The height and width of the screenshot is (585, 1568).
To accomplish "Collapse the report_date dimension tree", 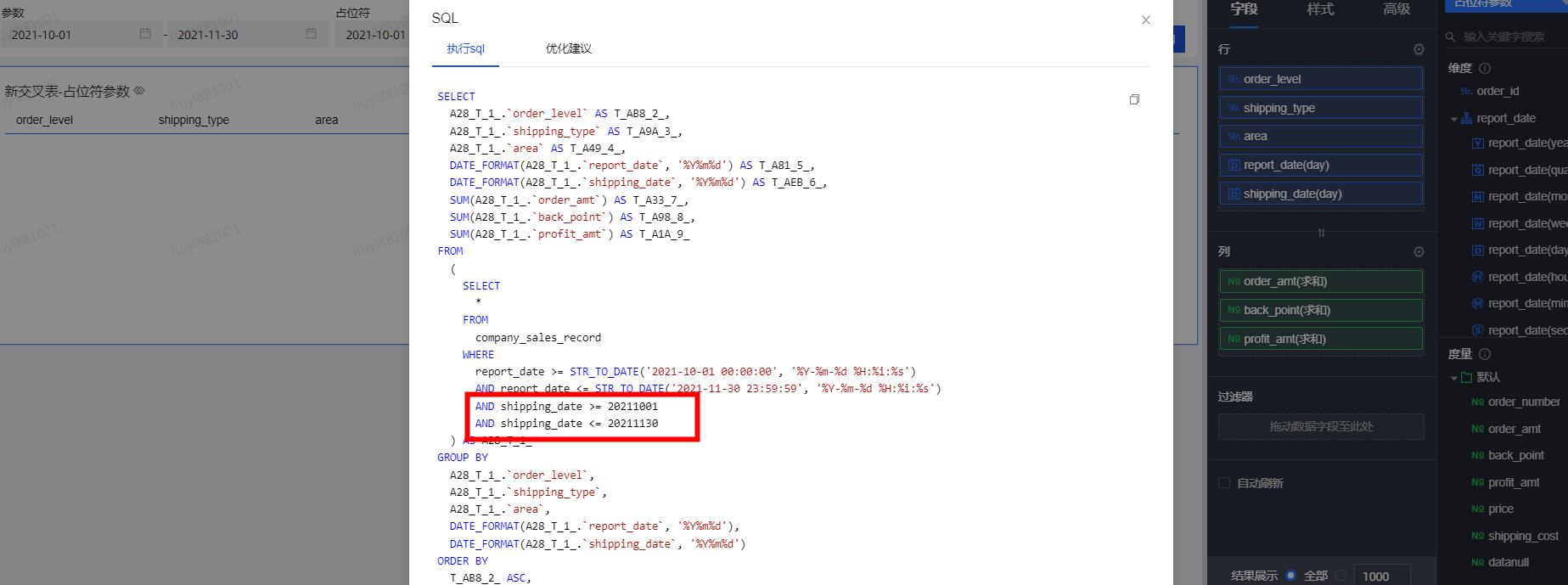I will tap(1454, 119).
